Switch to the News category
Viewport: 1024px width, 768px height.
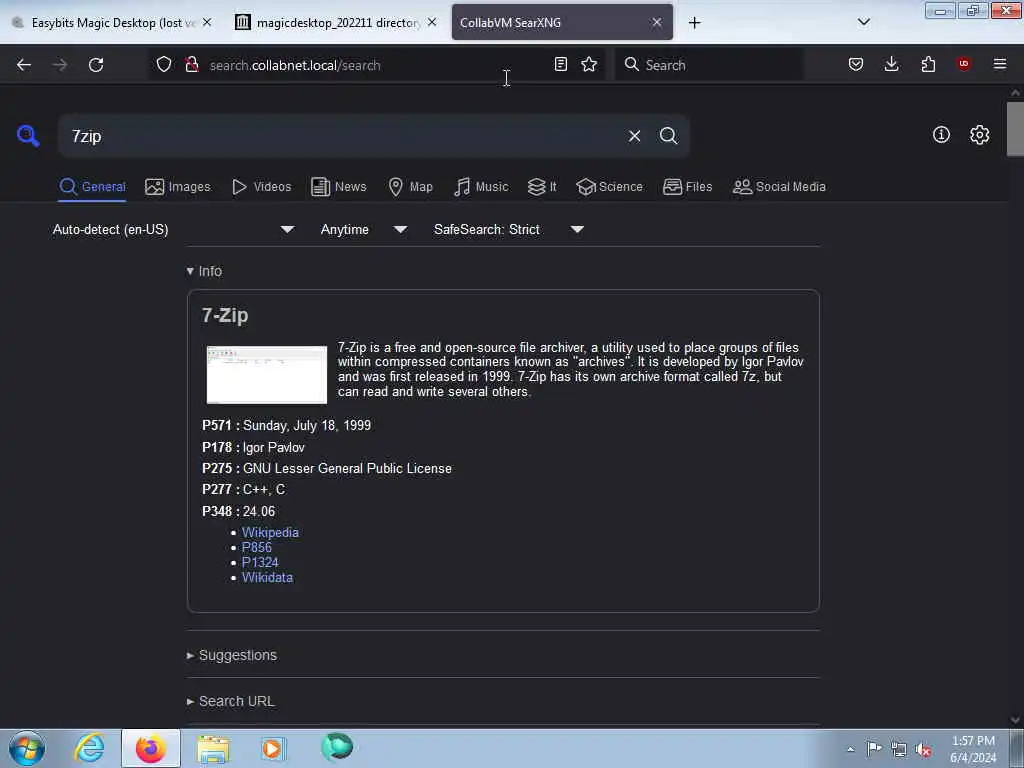(339, 187)
